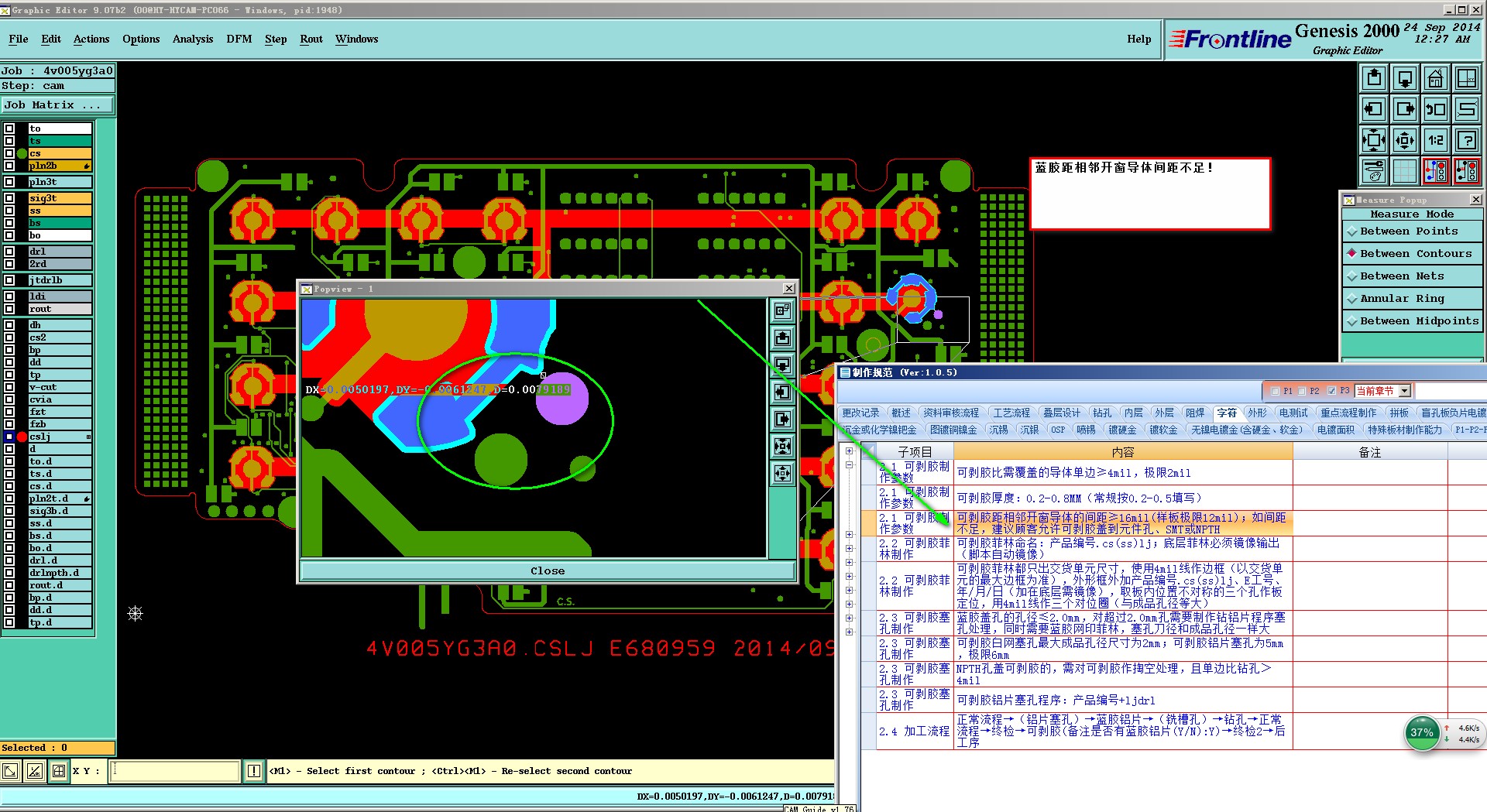Check the P1 checkbox in 制作规范
Image resolution: width=1487 pixels, height=812 pixels.
(1276, 391)
